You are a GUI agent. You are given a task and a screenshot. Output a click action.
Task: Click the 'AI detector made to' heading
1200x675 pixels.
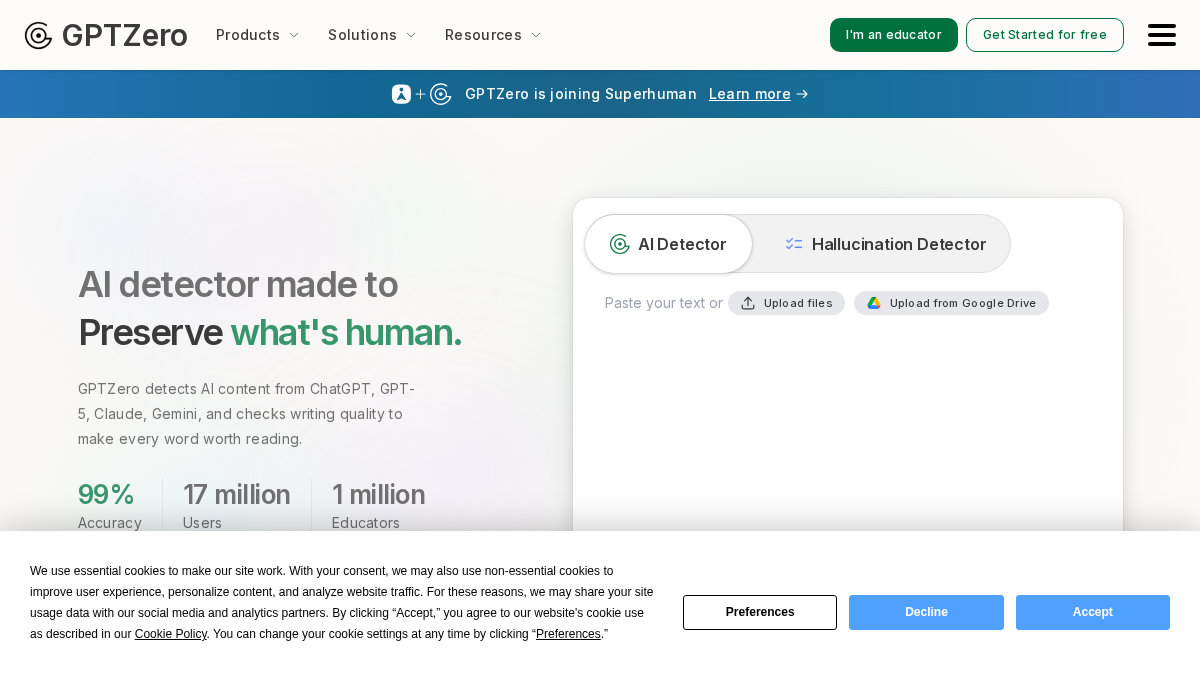[x=238, y=284]
